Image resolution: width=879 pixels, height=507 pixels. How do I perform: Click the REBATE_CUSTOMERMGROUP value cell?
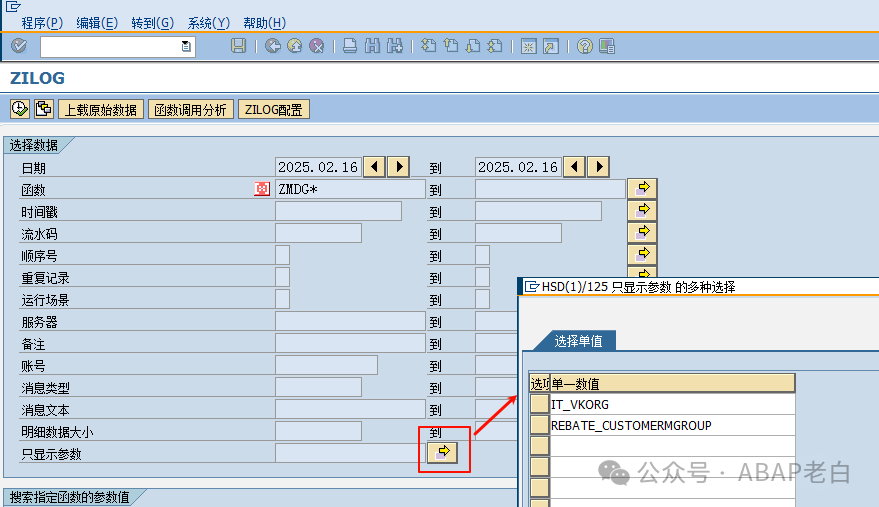pos(672,426)
